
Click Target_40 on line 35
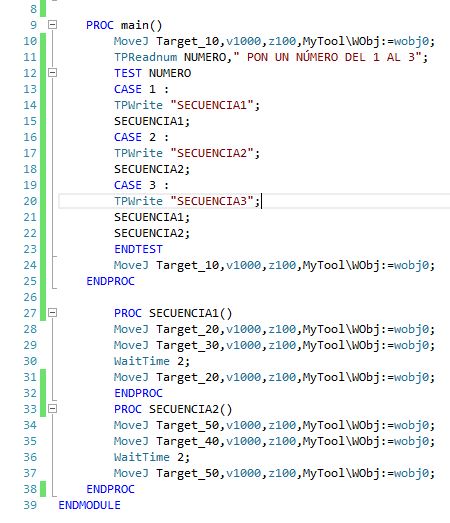point(188,442)
